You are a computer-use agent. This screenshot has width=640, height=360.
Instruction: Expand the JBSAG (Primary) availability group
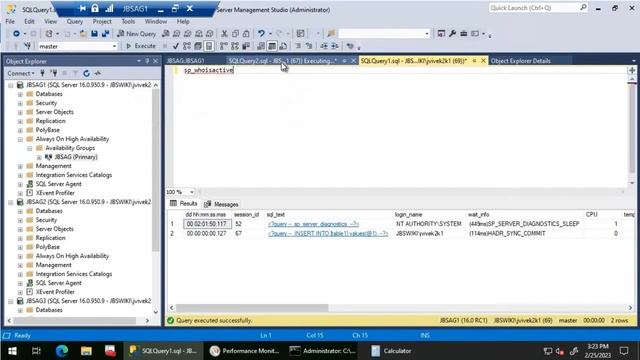click(39, 157)
